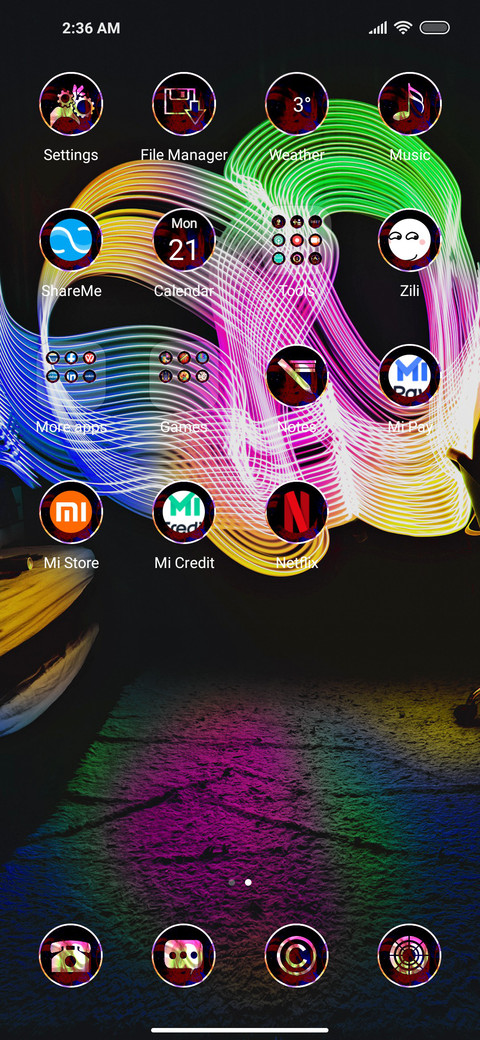480x1040 pixels.
Task: Open the Games folder
Action: click(x=184, y=376)
